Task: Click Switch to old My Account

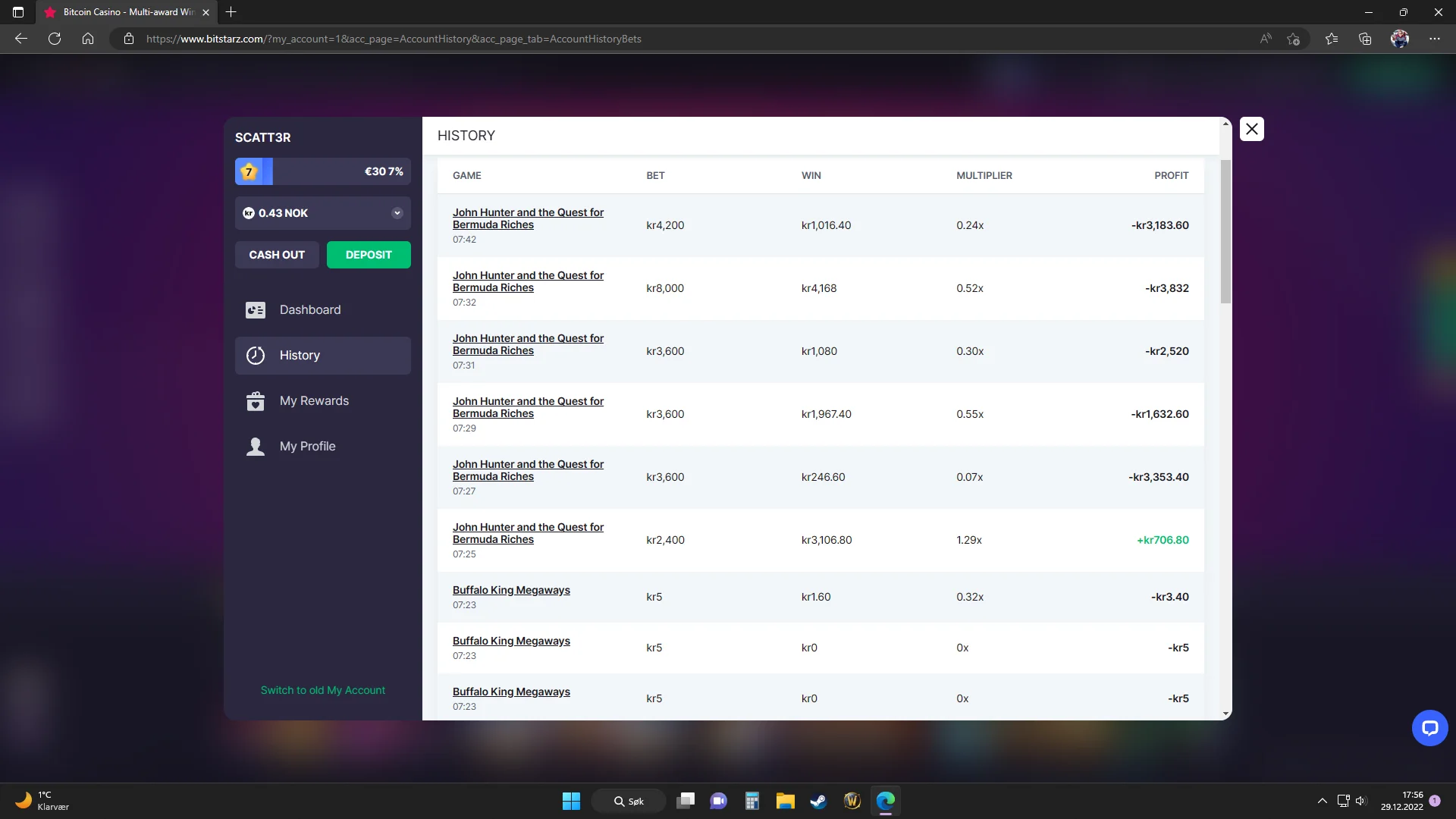Action: pos(323,690)
